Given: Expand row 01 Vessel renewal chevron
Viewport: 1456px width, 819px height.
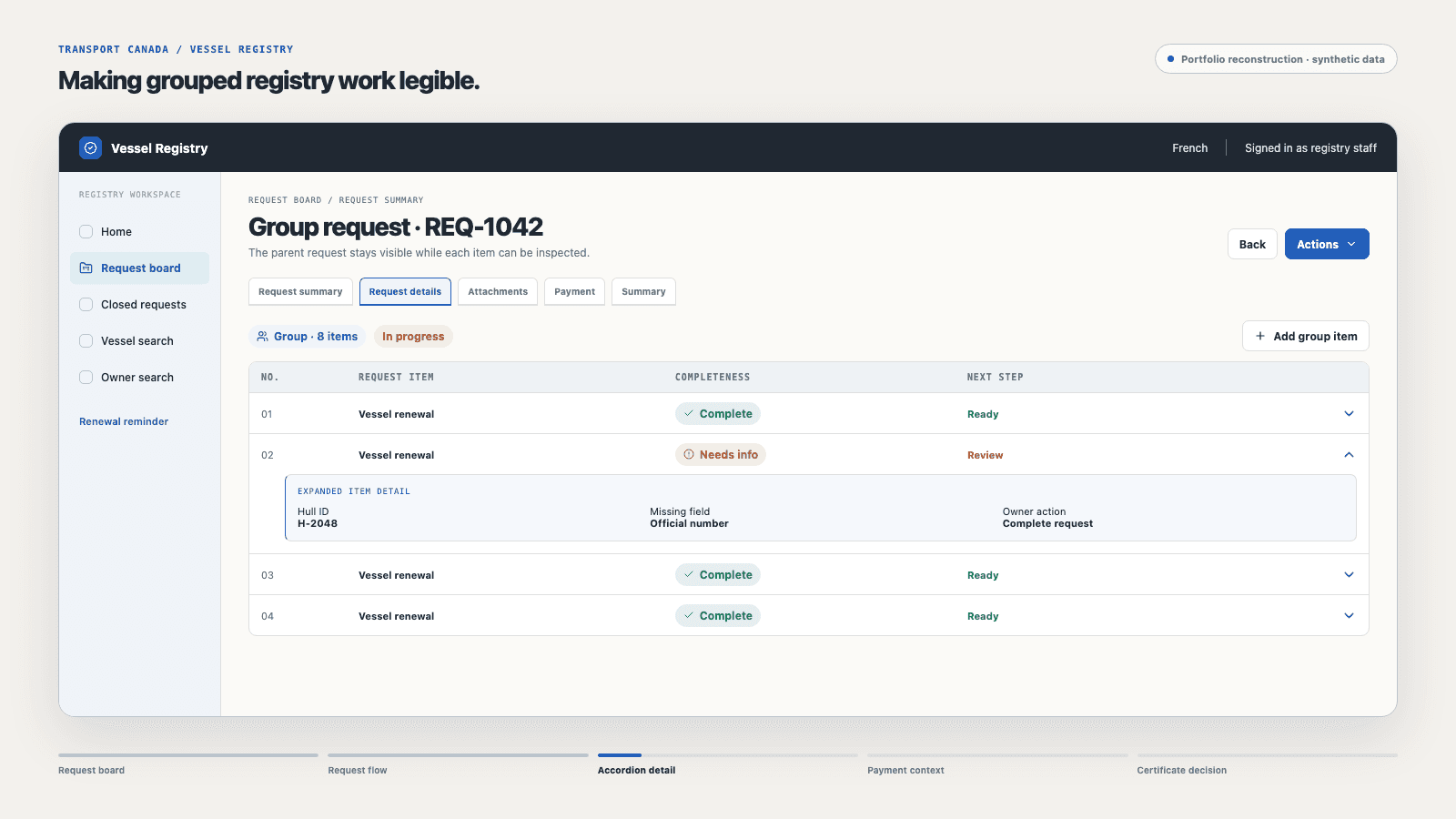Looking at the screenshot, I should click(1349, 414).
